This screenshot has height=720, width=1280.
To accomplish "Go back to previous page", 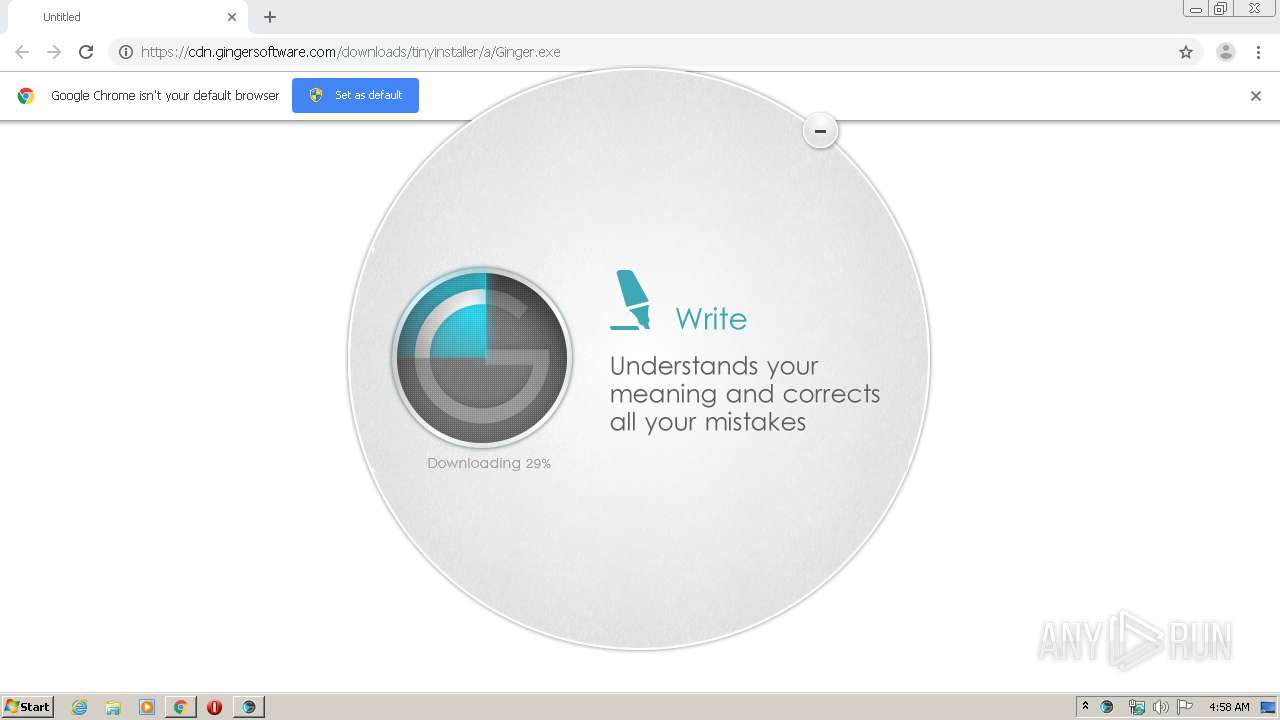I will [x=22, y=52].
